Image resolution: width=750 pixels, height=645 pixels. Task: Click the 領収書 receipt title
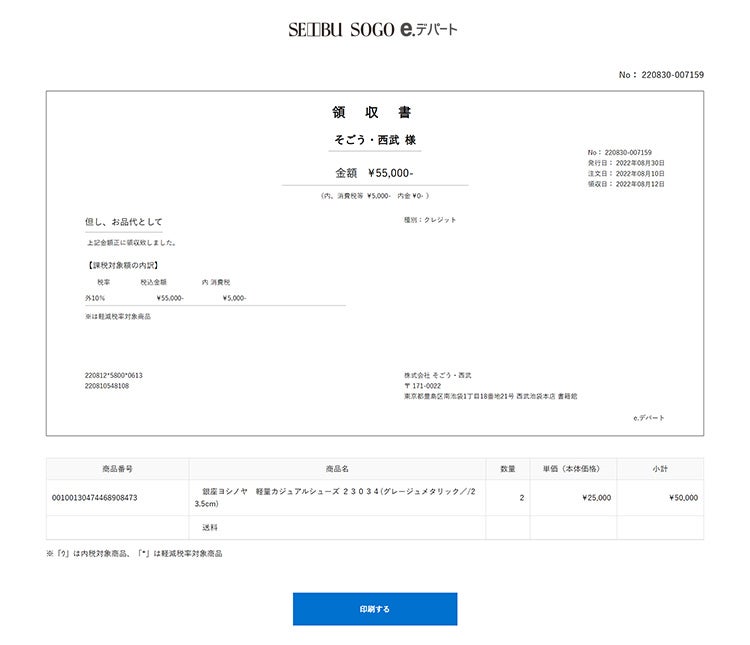[x=372, y=112]
